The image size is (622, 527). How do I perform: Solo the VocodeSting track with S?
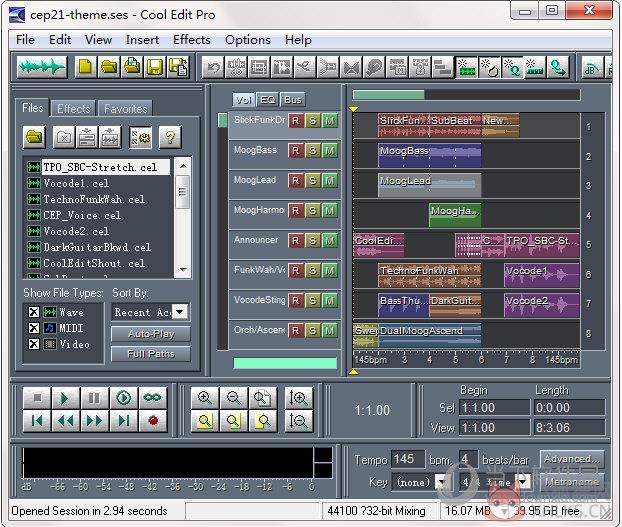coord(313,301)
